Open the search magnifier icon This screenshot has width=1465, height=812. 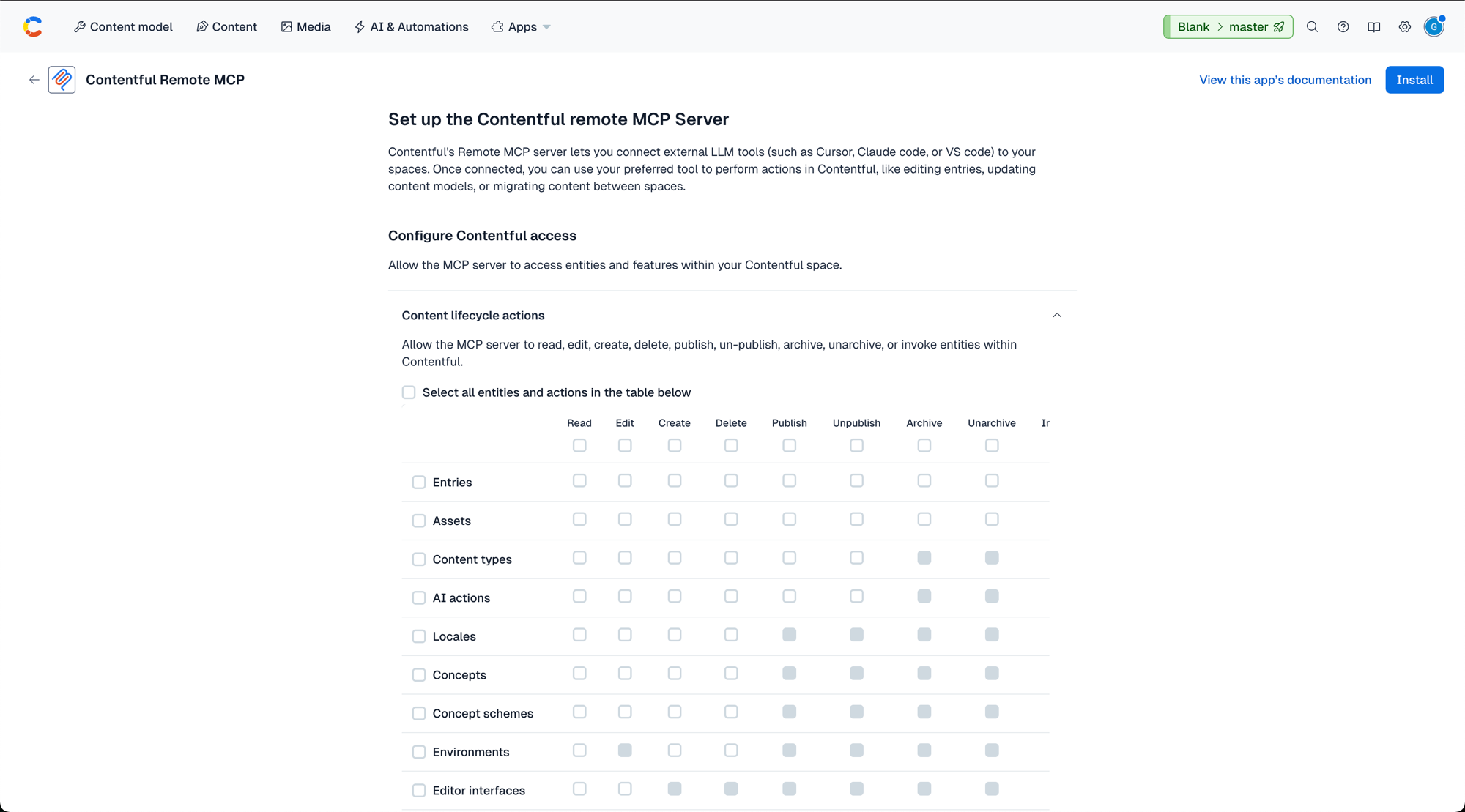click(x=1312, y=26)
